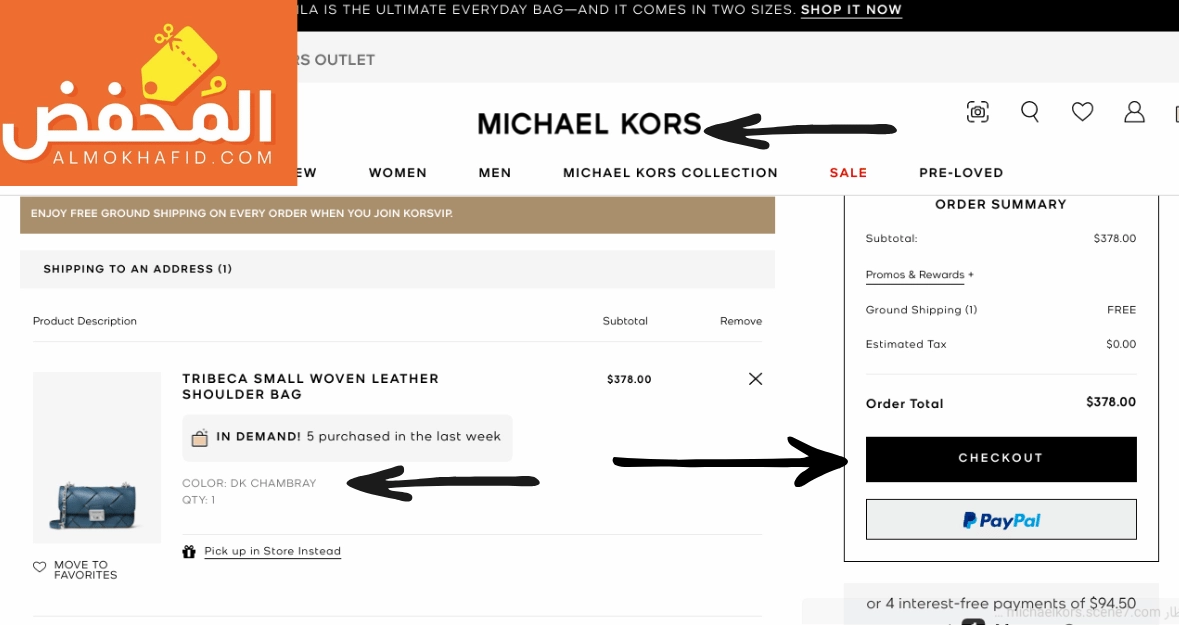Click the Outlet link in the top bar
The image size is (1179, 625).
point(344,60)
